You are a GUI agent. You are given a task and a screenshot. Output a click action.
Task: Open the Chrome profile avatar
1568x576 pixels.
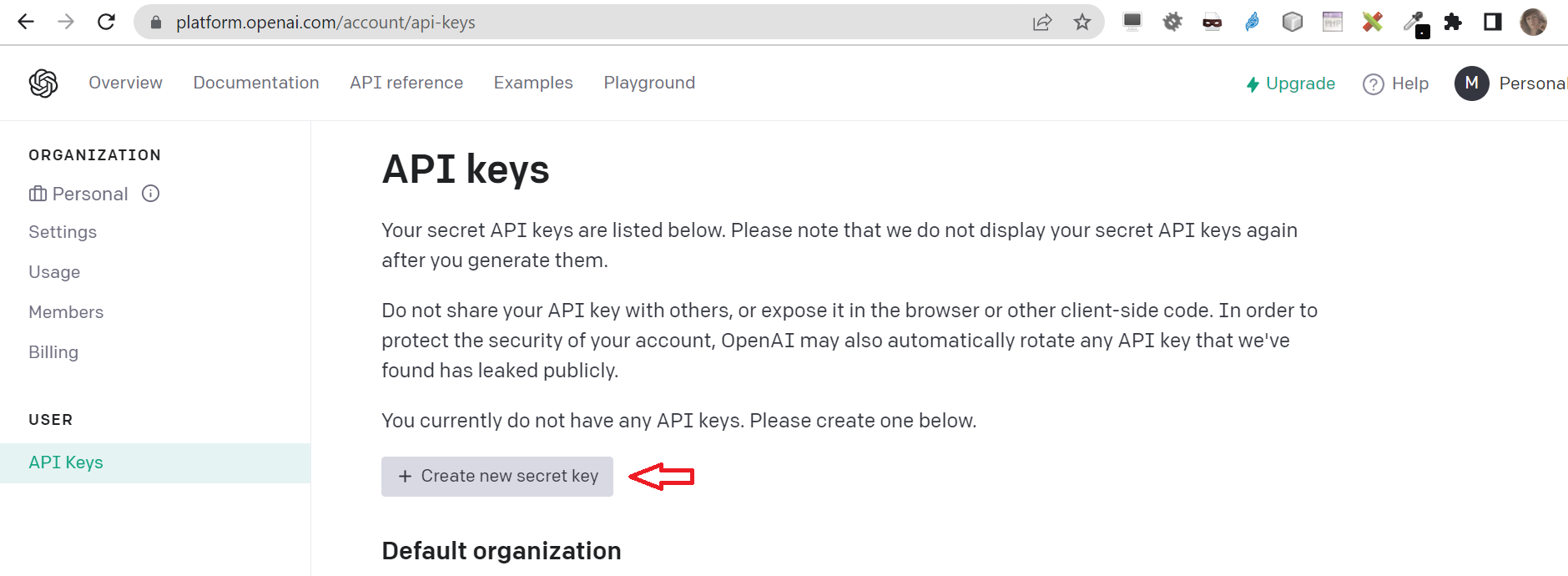1533,22
